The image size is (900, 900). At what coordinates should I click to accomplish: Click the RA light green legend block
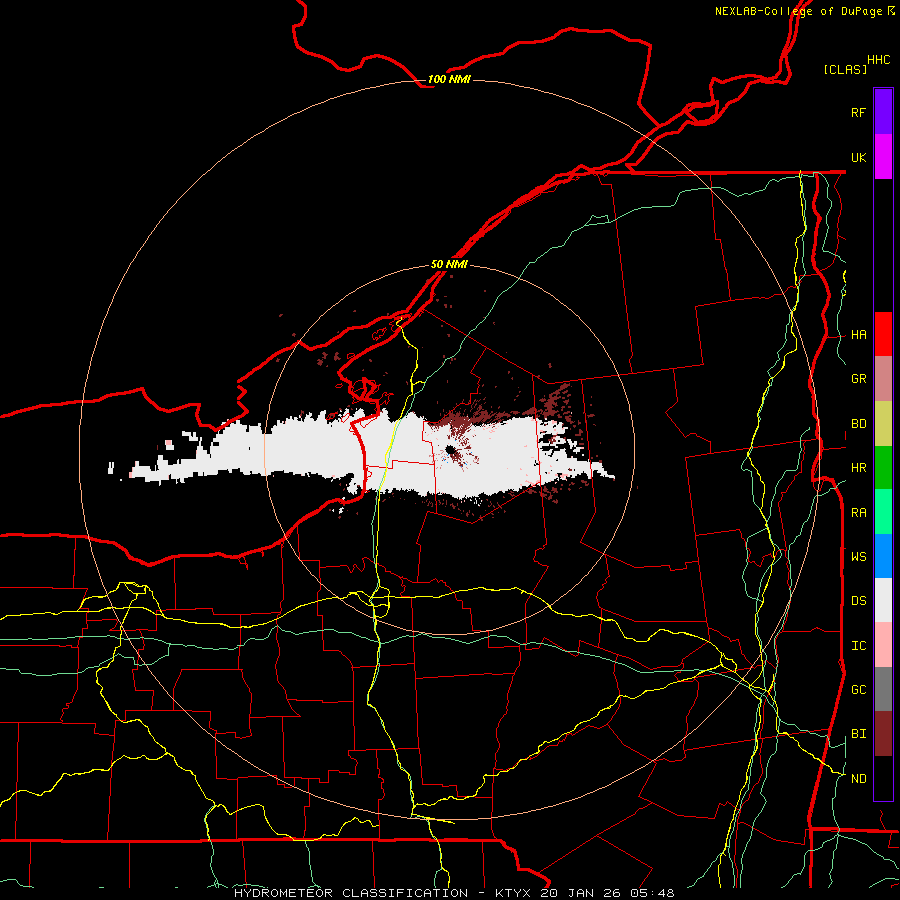tap(883, 512)
